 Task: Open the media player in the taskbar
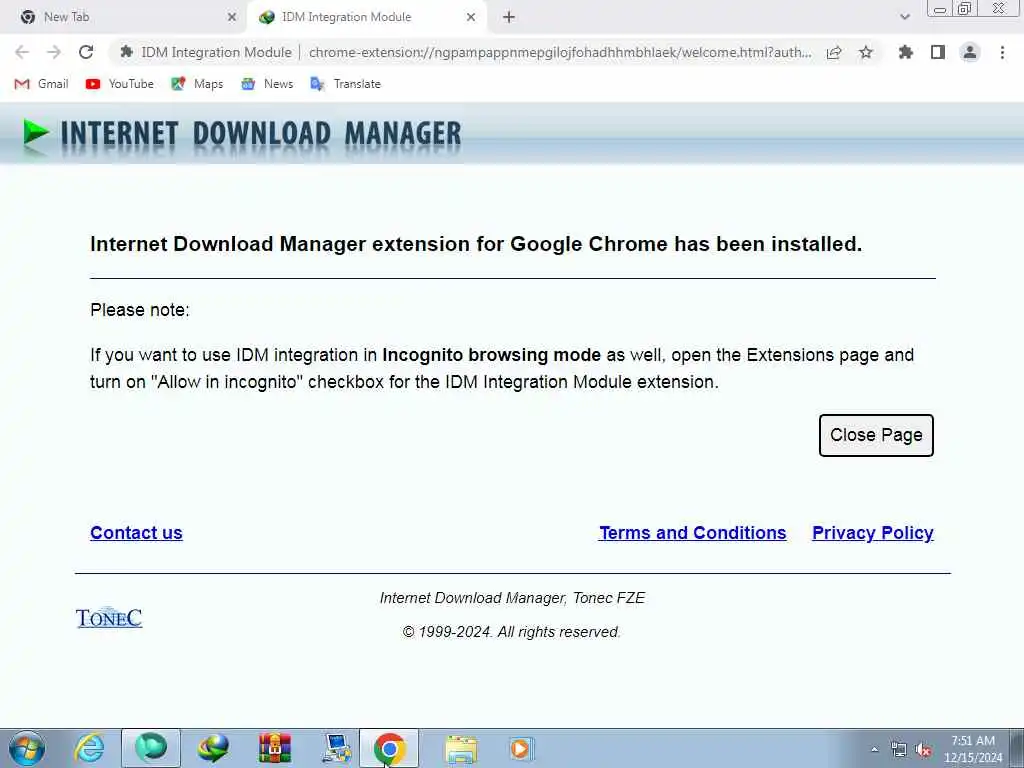point(521,748)
